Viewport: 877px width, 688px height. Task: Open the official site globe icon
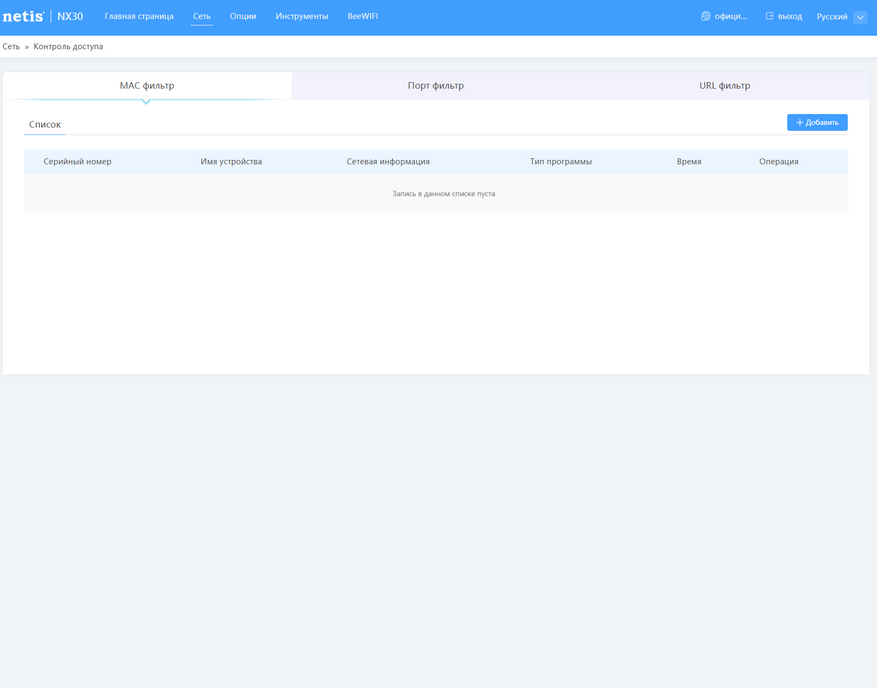pos(705,16)
